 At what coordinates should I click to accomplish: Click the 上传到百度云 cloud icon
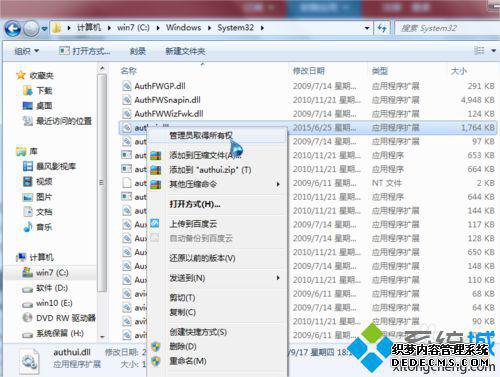155,223
